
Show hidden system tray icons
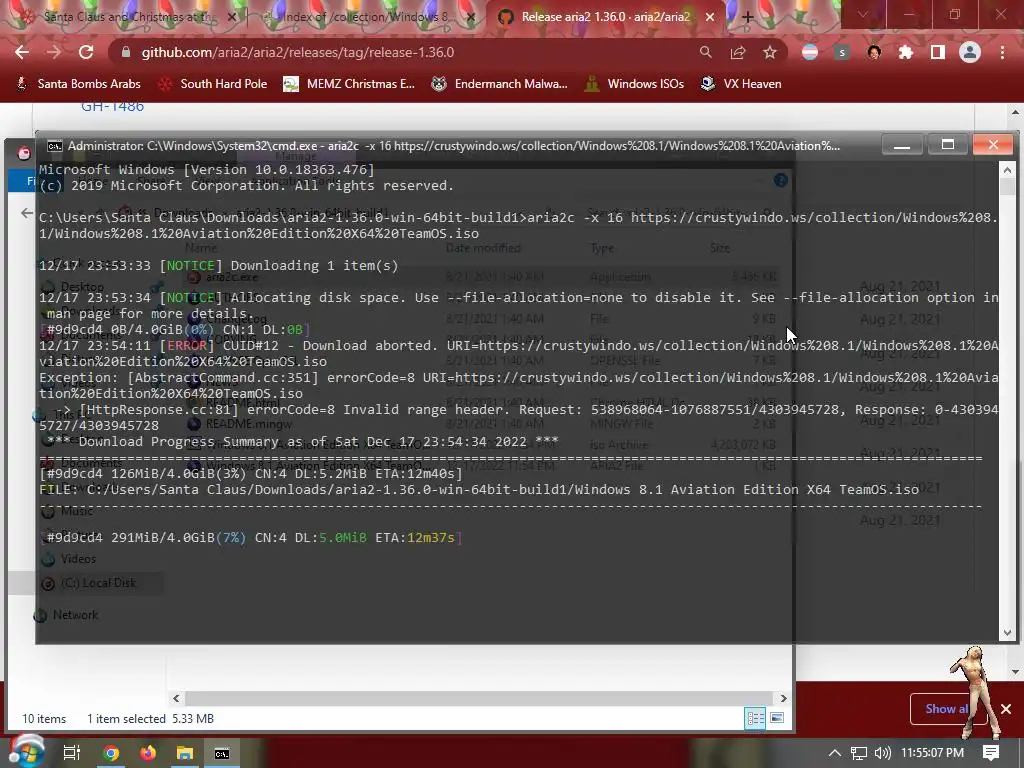click(x=835, y=753)
